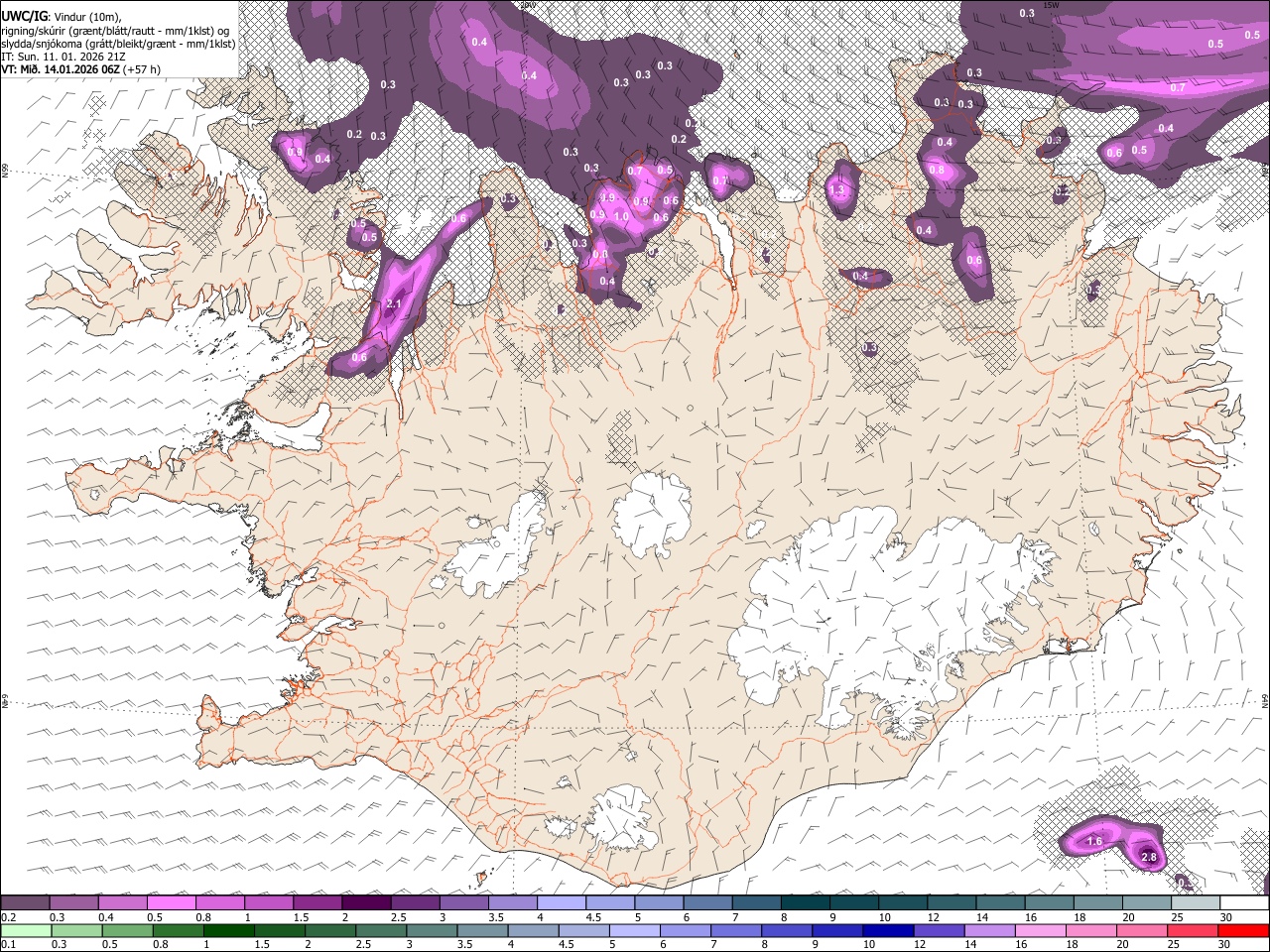This screenshot has height=952, width=1270.
Task: Pick the palest green 0.1–0.3 rain swatch
Action: [25, 930]
